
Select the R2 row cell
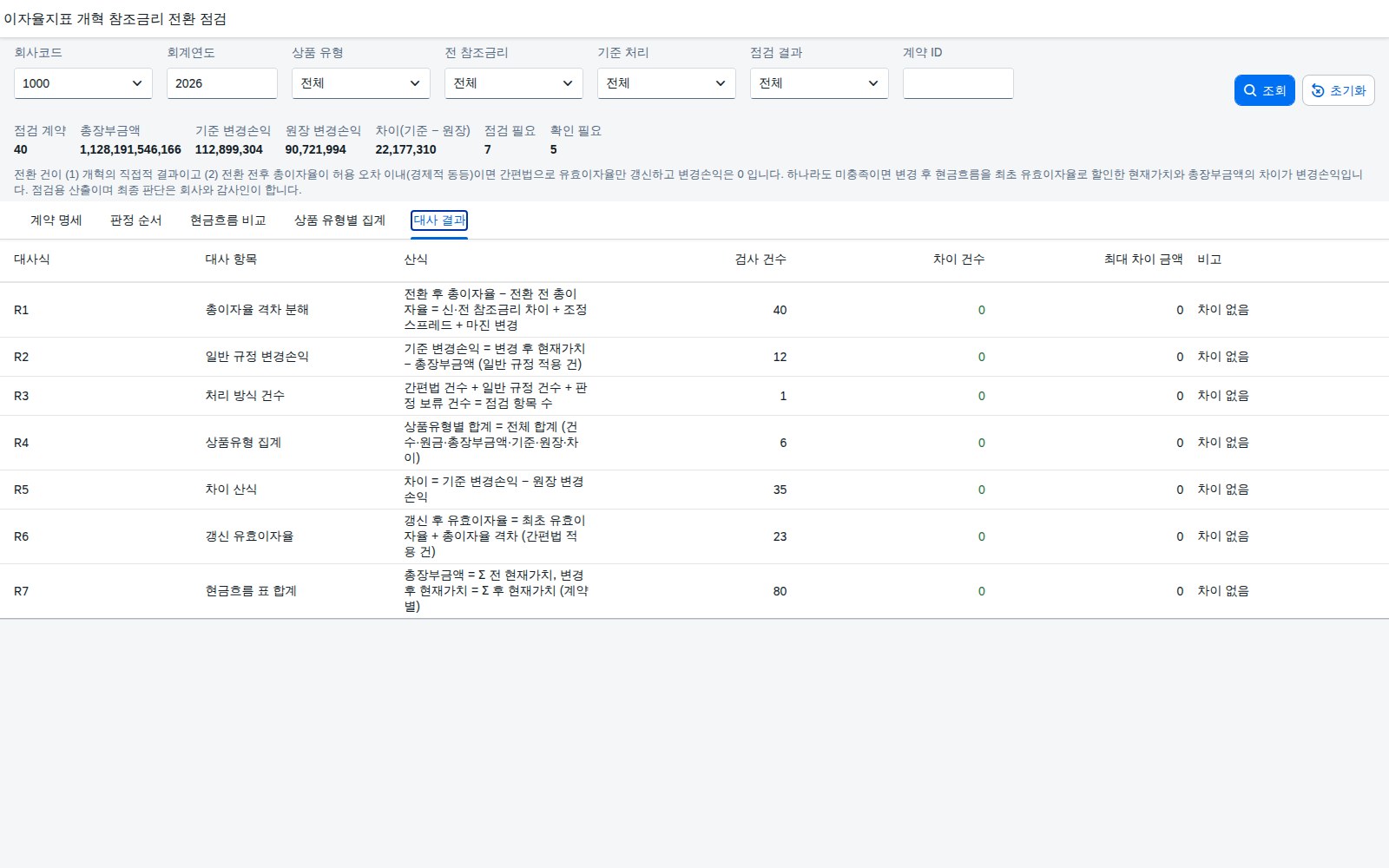22,357
